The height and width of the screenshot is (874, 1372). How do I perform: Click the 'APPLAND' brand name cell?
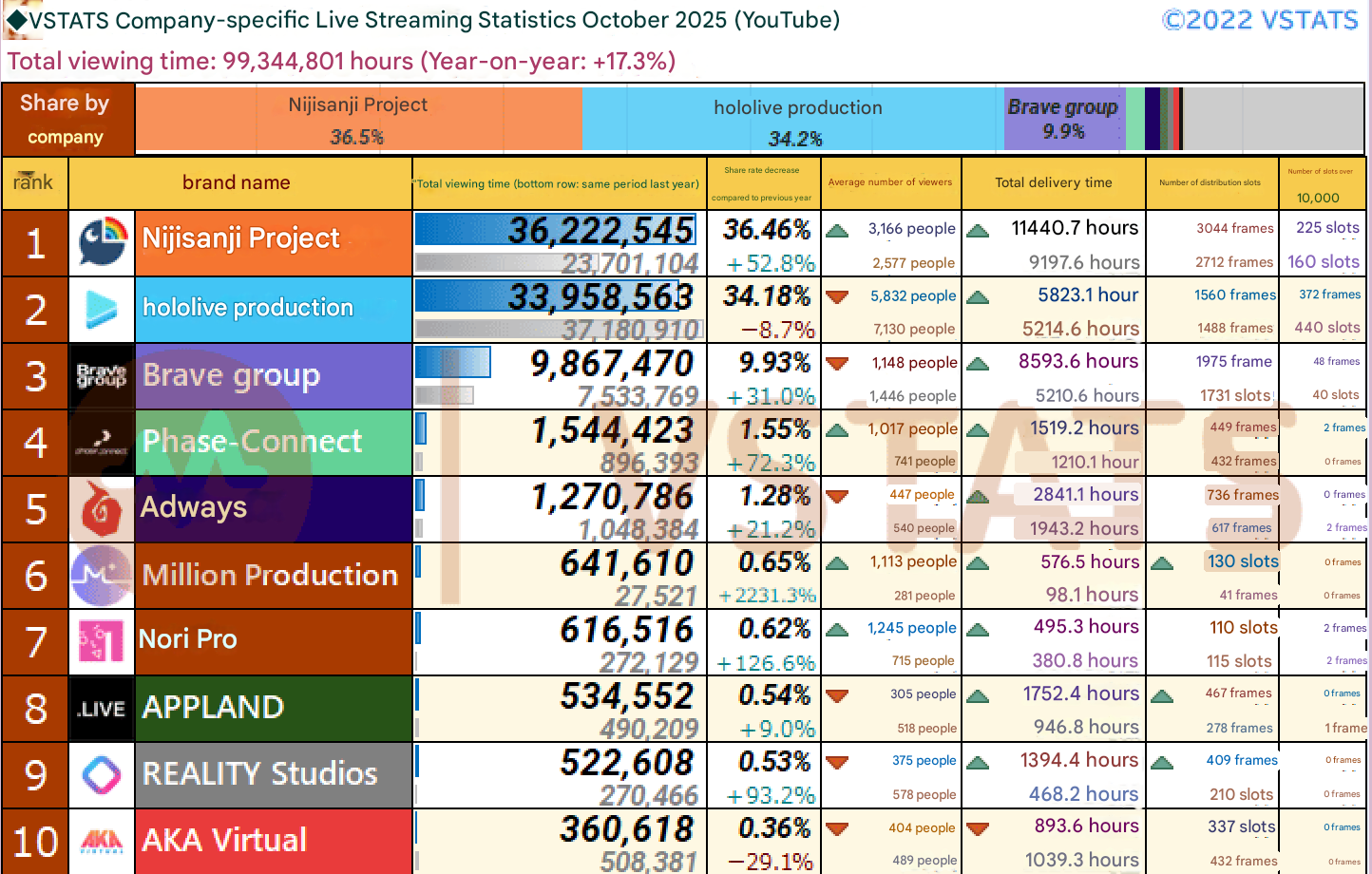(274, 709)
